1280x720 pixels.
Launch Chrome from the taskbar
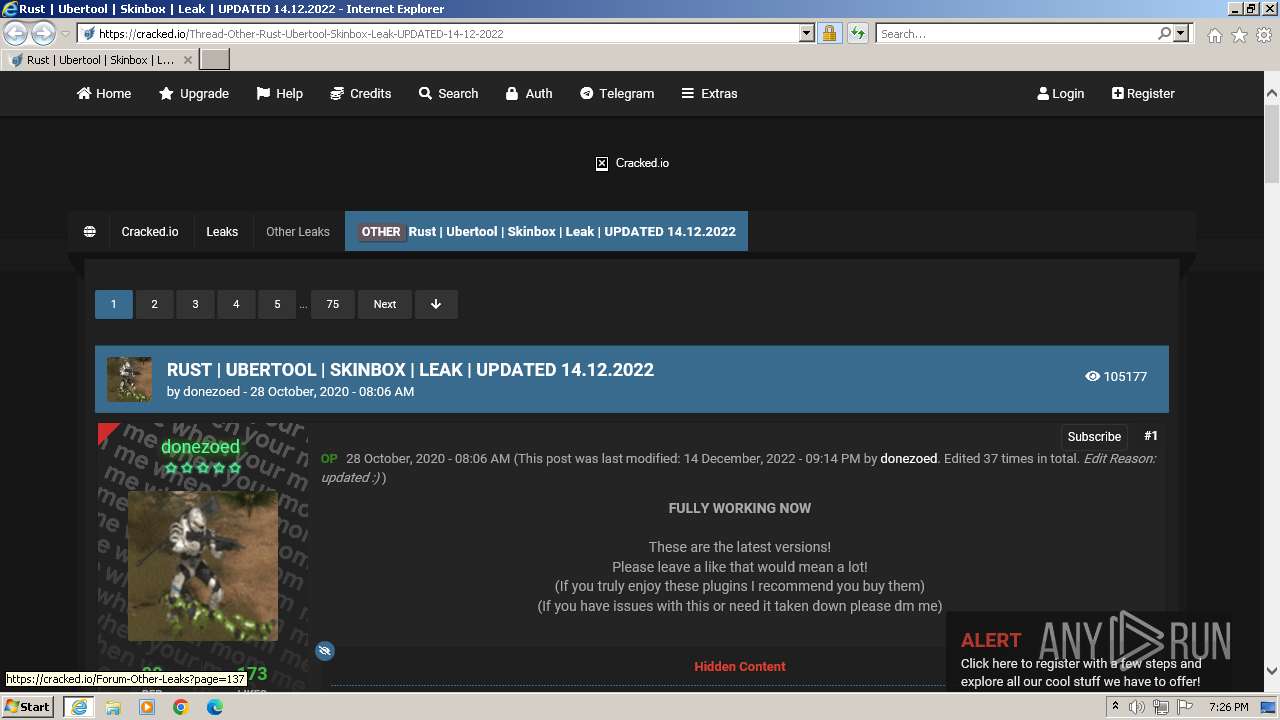coord(181,707)
